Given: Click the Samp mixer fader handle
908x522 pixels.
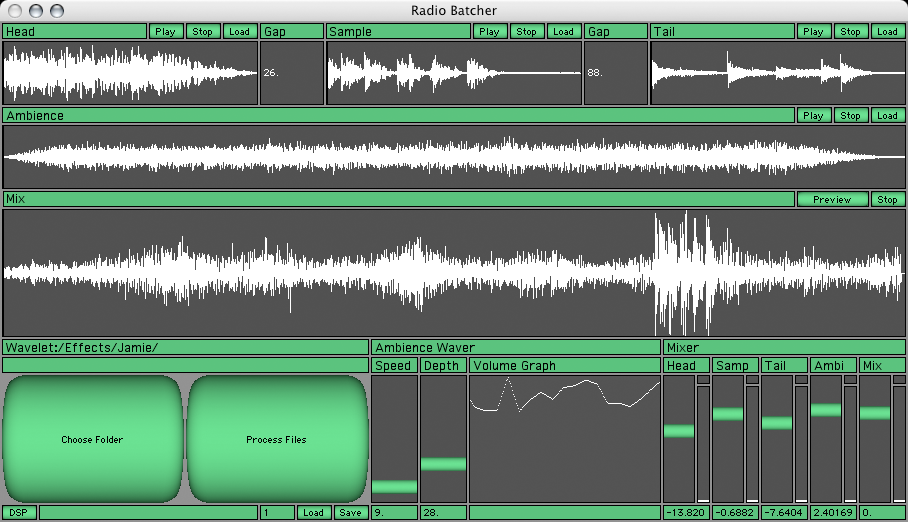Looking at the screenshot, I should [x=728, y=414].
